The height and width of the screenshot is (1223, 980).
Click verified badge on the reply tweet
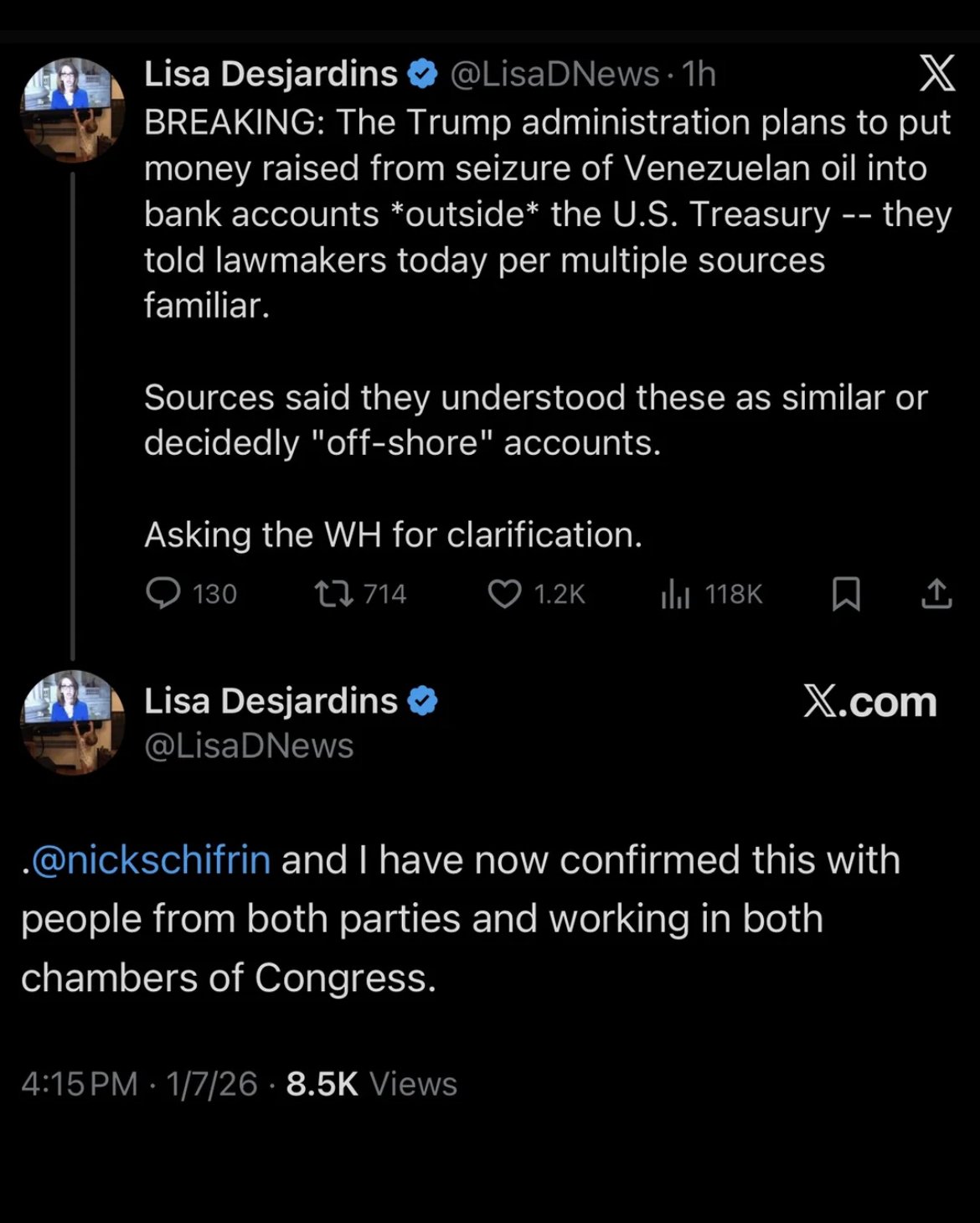click(422, 701)
